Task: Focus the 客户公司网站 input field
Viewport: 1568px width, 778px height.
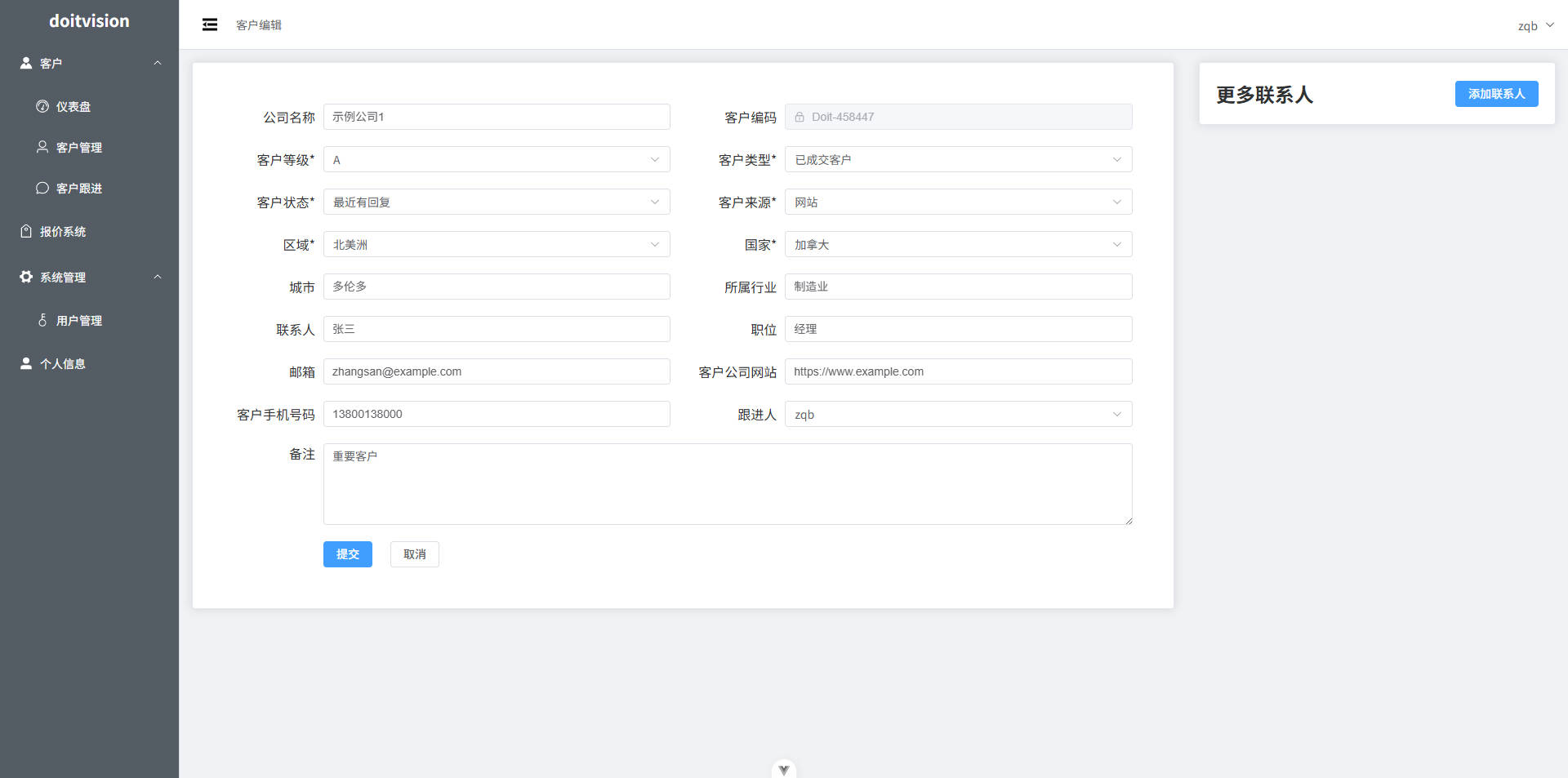Action: tap(959, 371)
